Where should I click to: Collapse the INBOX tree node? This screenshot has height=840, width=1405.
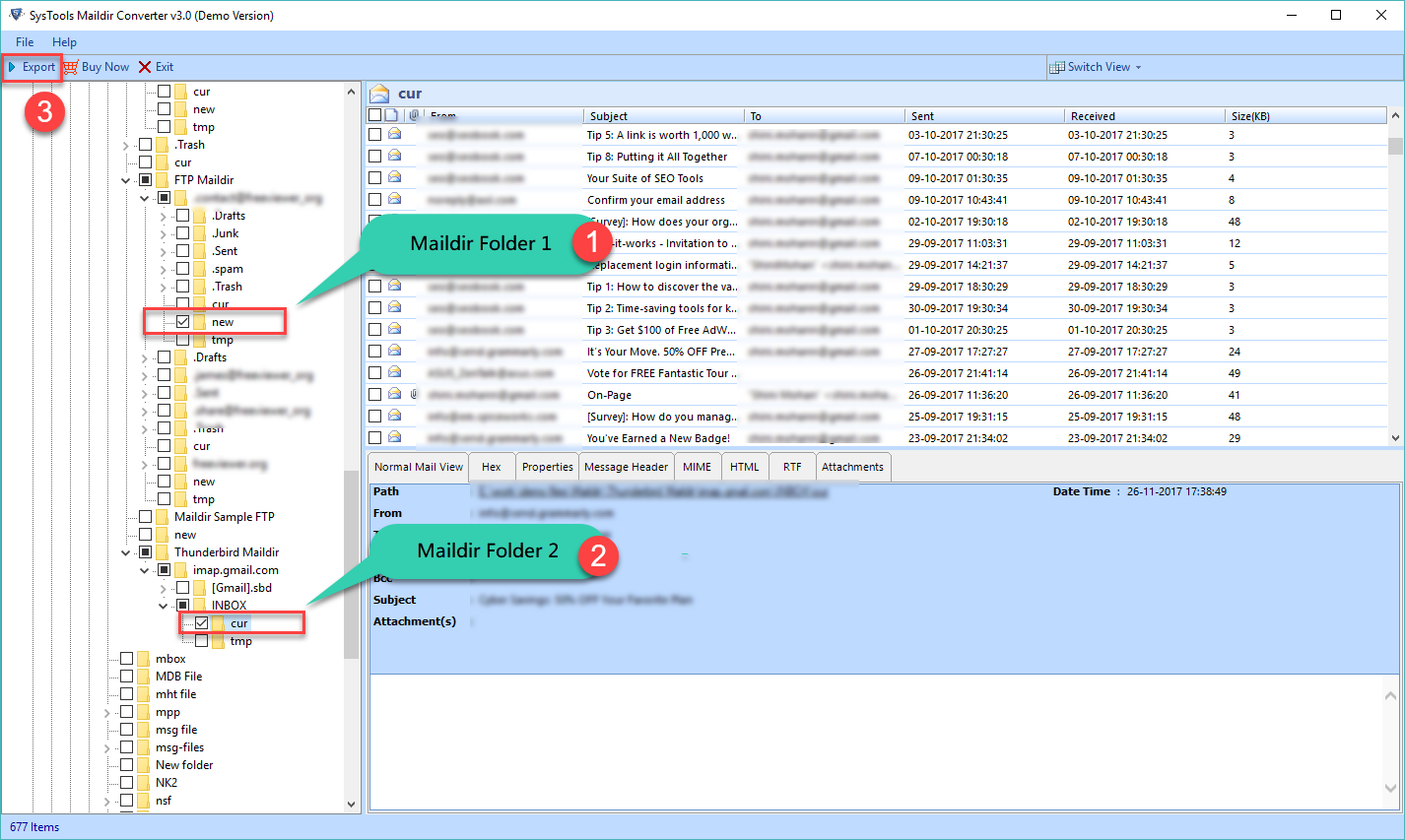click(x=164, y=606)
